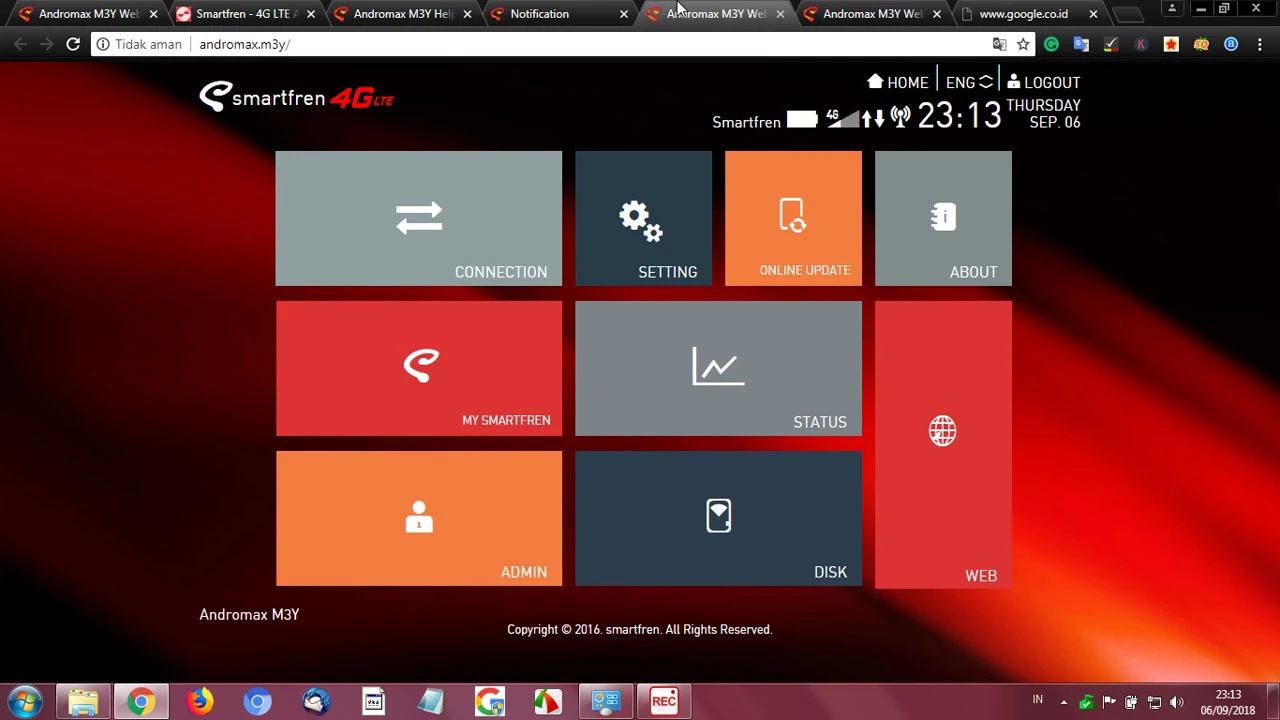Open Firefox from the taskbar
Image resolution: width=1280 pixels, height=720 pixels.
click(199, 702)
